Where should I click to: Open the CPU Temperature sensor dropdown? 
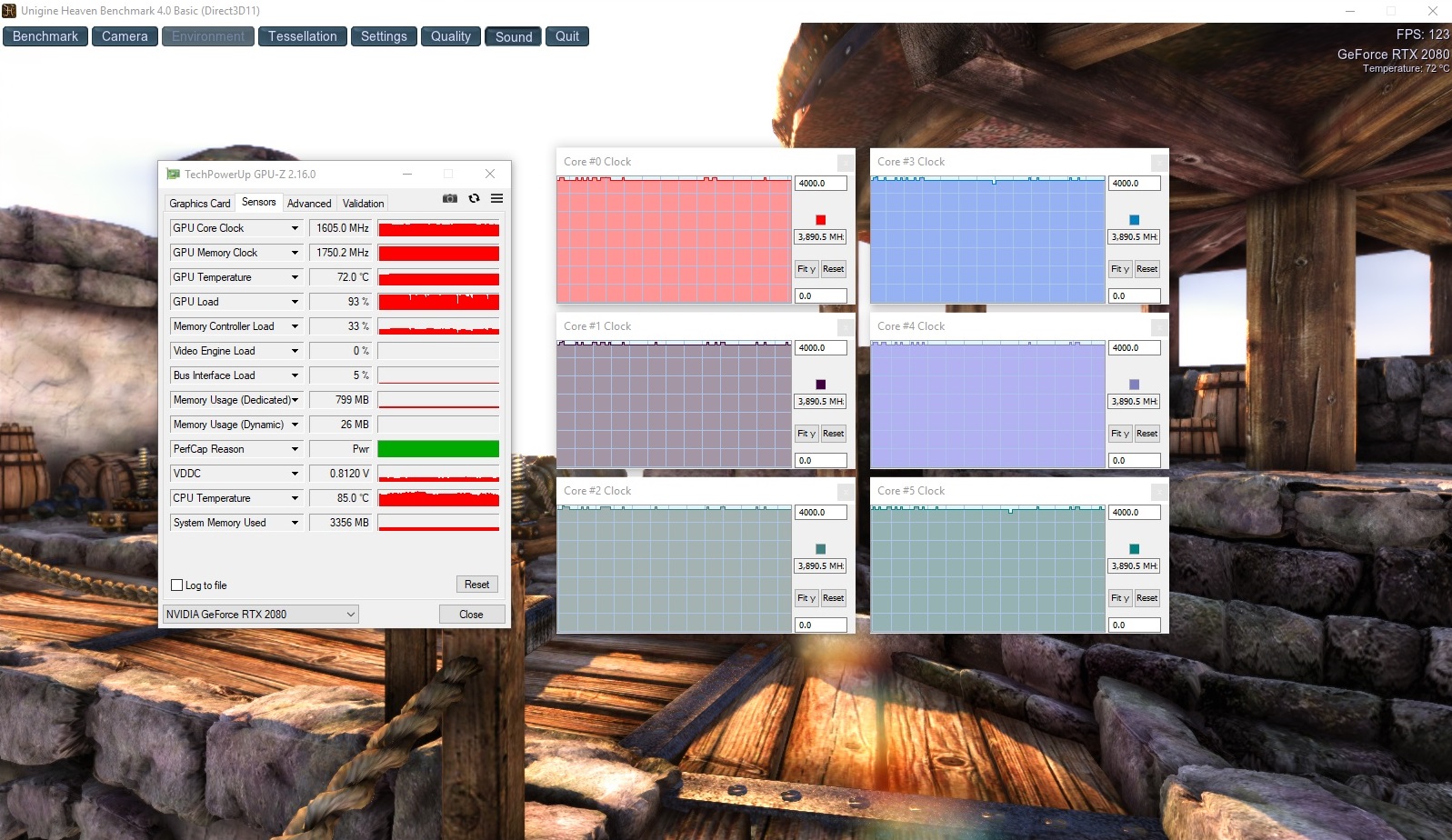(x=295, y=498)
